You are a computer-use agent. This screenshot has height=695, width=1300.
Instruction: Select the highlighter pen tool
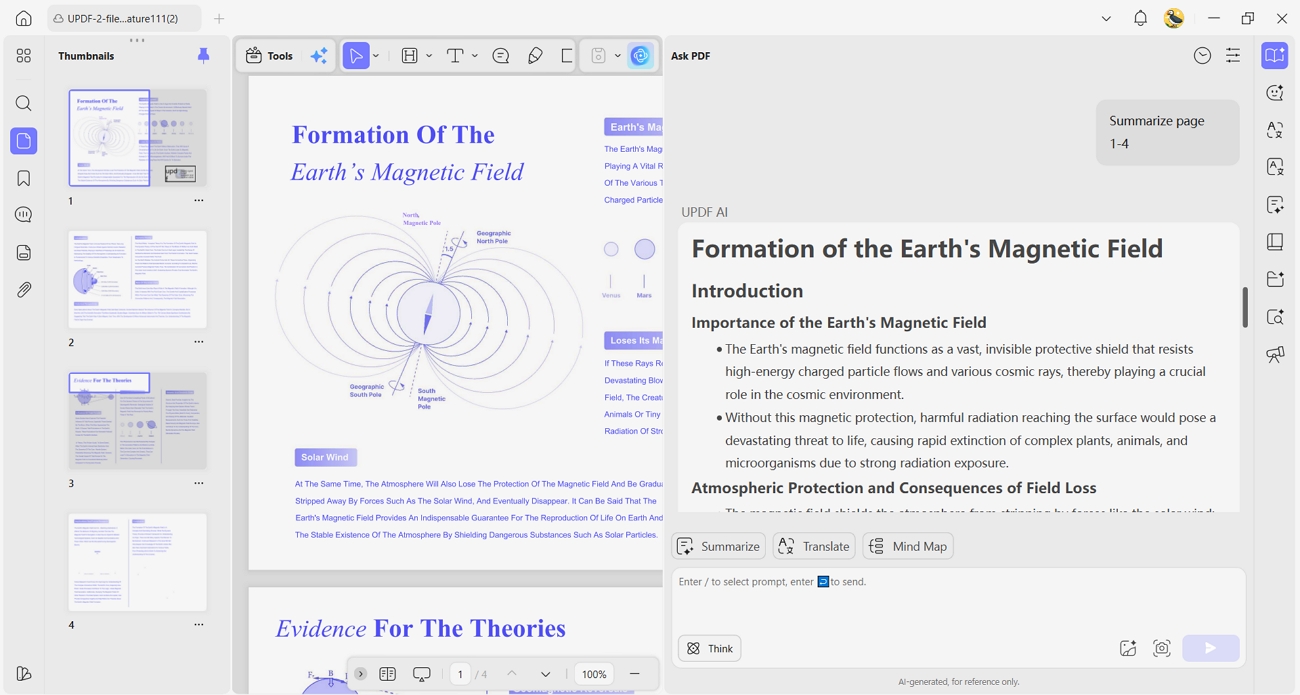pos(535,56)
